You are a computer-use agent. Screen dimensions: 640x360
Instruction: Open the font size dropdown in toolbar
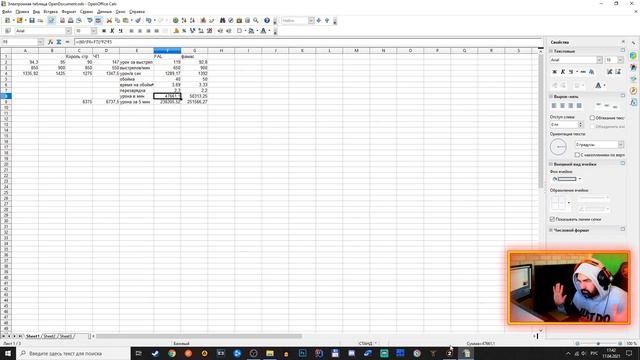pyautogui.click(x=93, y=31)
